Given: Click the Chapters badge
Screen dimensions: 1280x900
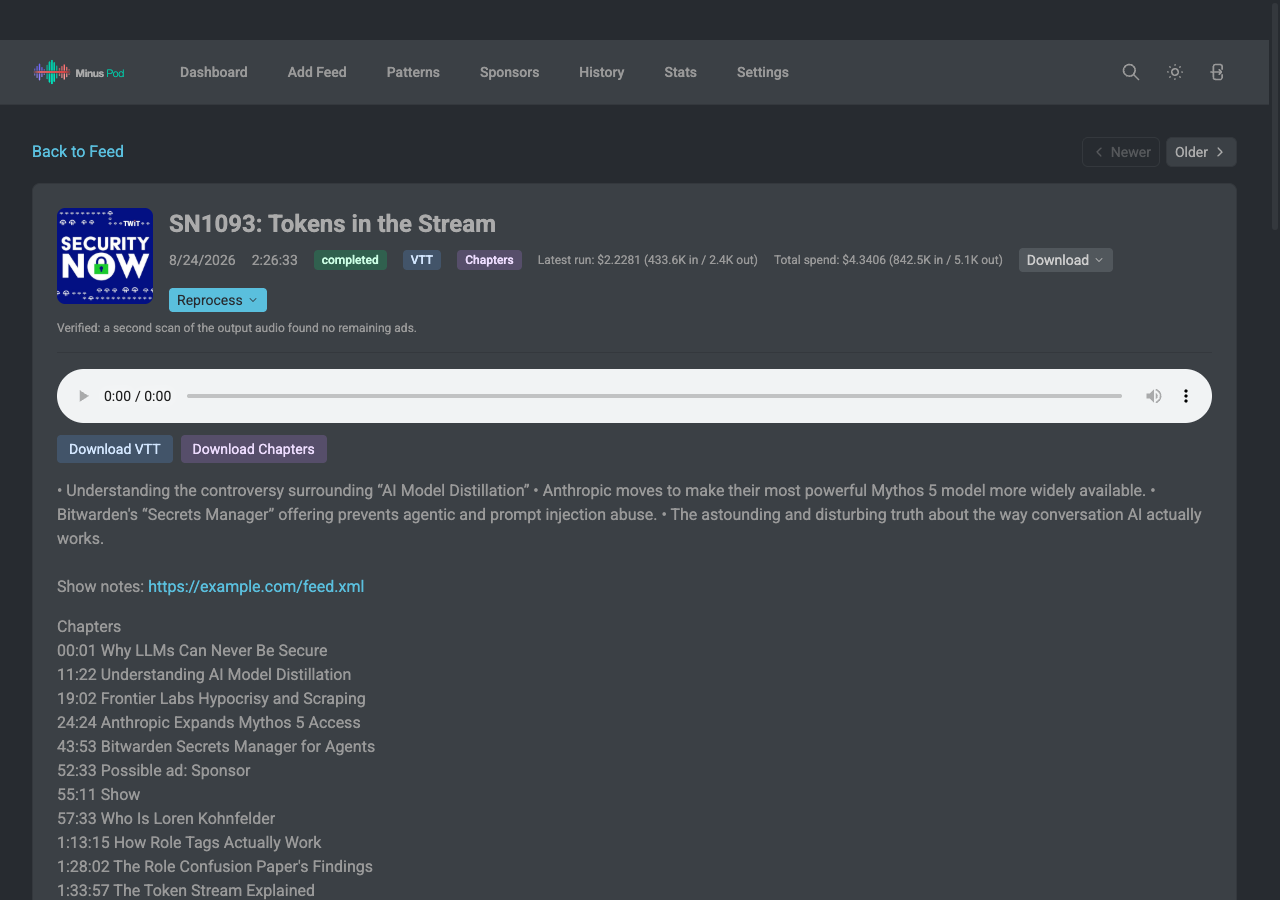Looking at the screenshot, I should [x=489, y=260].
